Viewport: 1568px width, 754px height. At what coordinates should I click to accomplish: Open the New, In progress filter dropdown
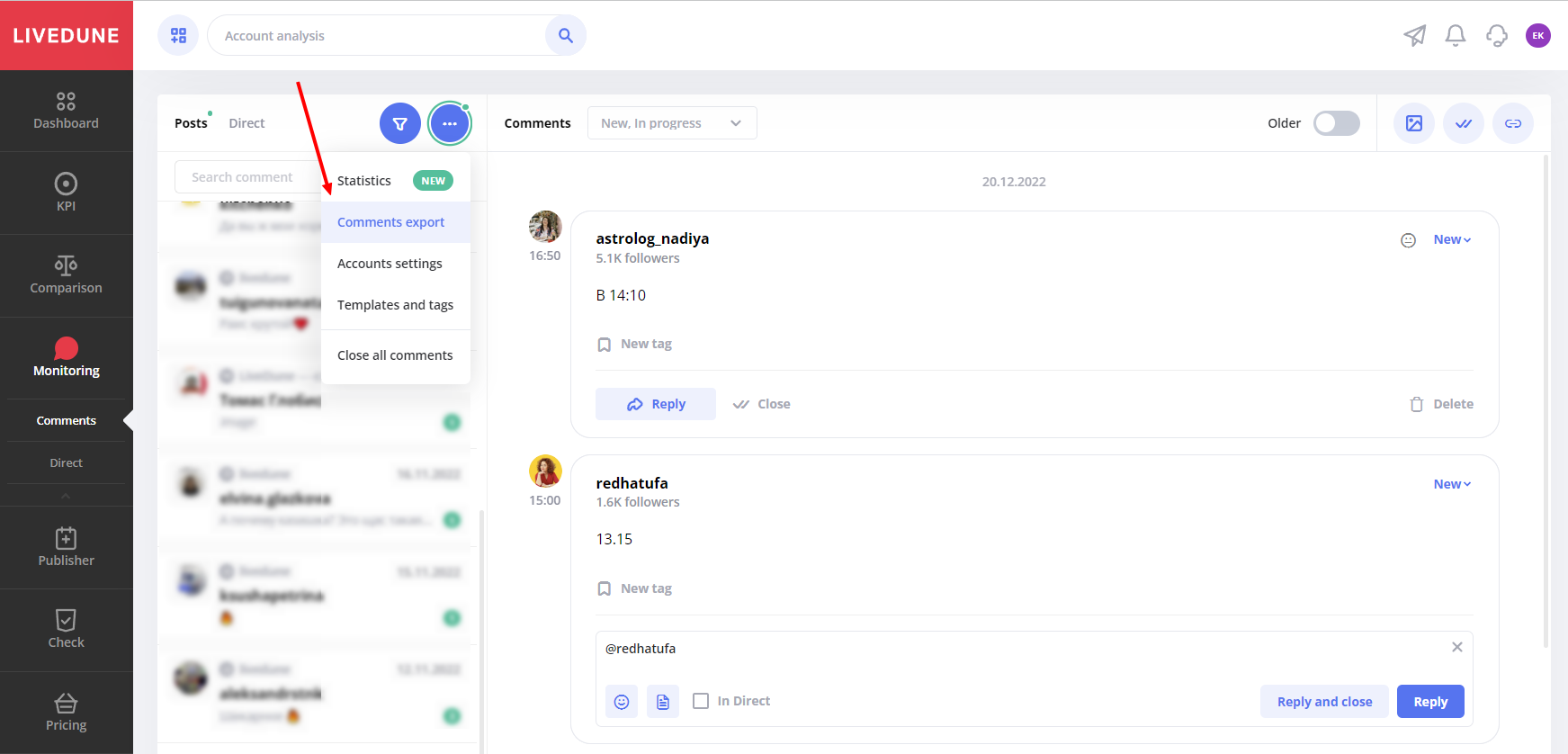pos(671,123)
